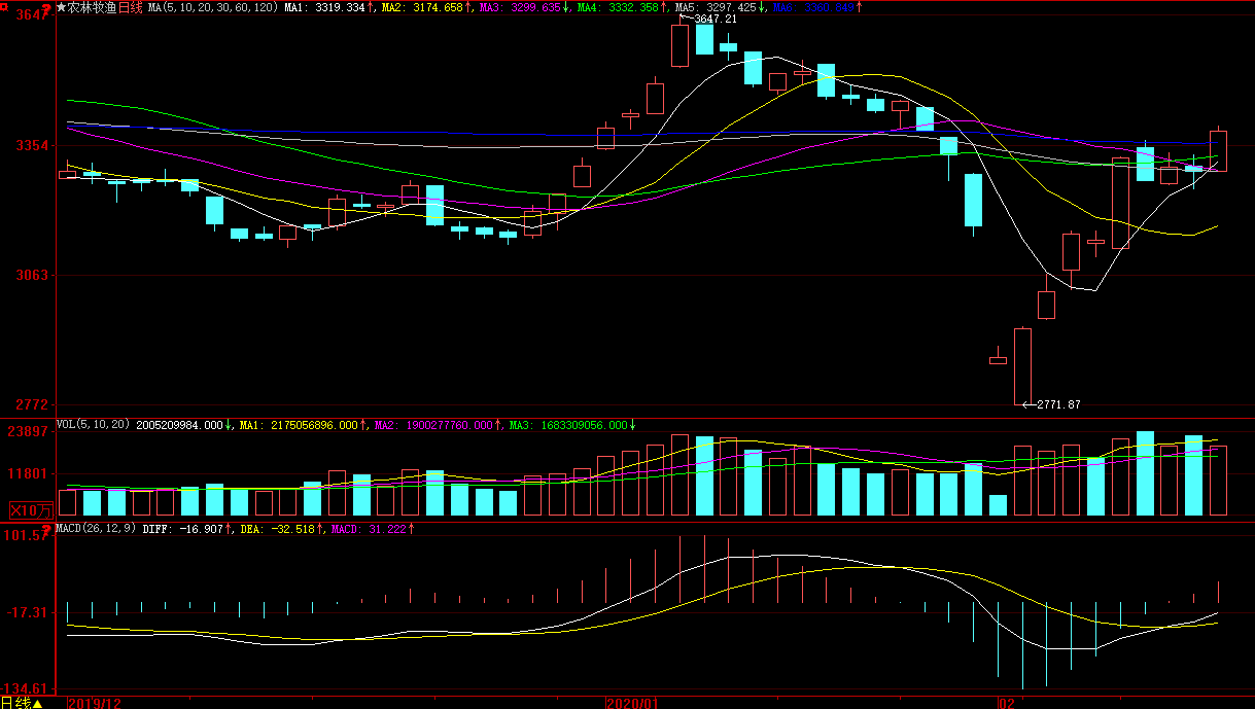The height and width of the screenshot is (709, 1255).
Task: Click the VOL(5,10,20) indicator label
Action: 93,425
